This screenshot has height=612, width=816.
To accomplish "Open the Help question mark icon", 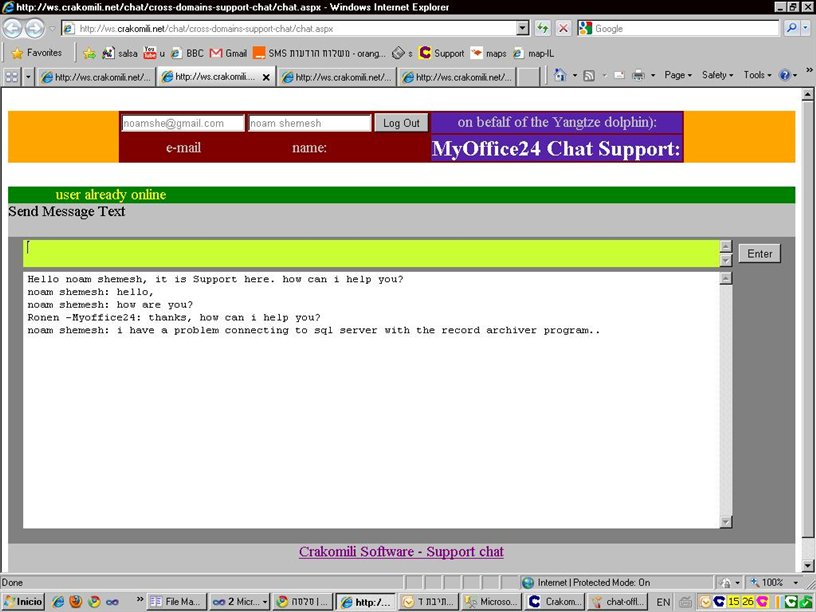I will [784, 75].
